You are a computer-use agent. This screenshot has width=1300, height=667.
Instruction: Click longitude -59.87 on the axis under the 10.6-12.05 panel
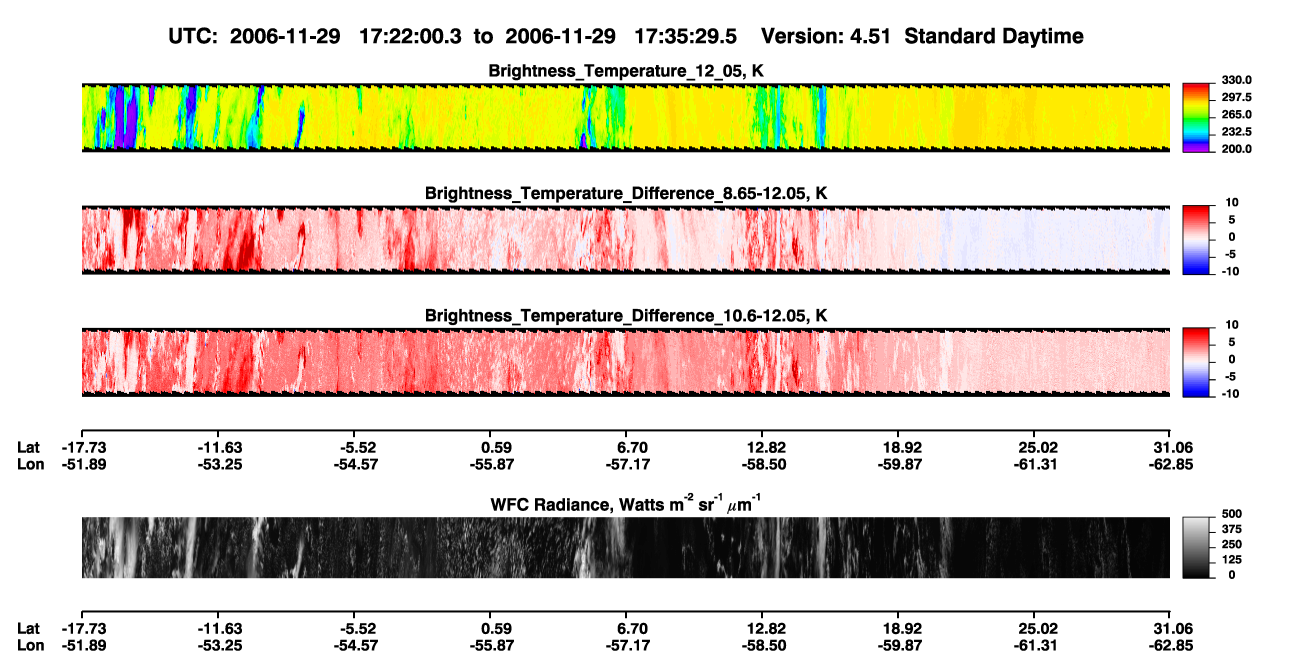pos(898,465)
